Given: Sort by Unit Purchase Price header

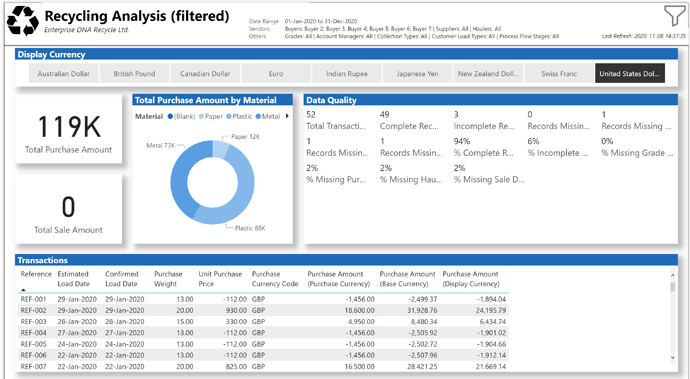Looking at the screenshot, I should coord(220,279).
